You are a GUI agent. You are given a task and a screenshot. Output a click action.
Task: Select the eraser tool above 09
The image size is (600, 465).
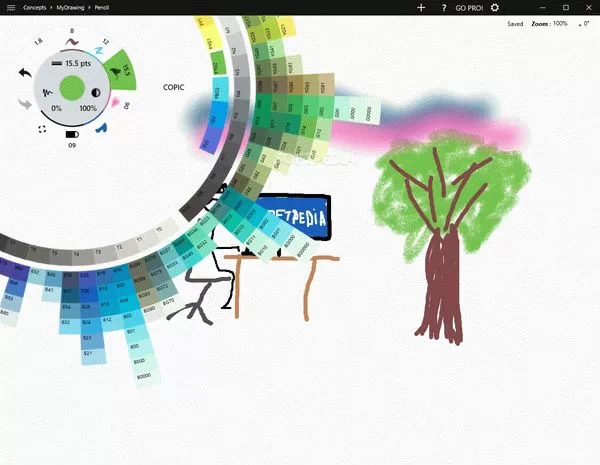pos(72,134)
